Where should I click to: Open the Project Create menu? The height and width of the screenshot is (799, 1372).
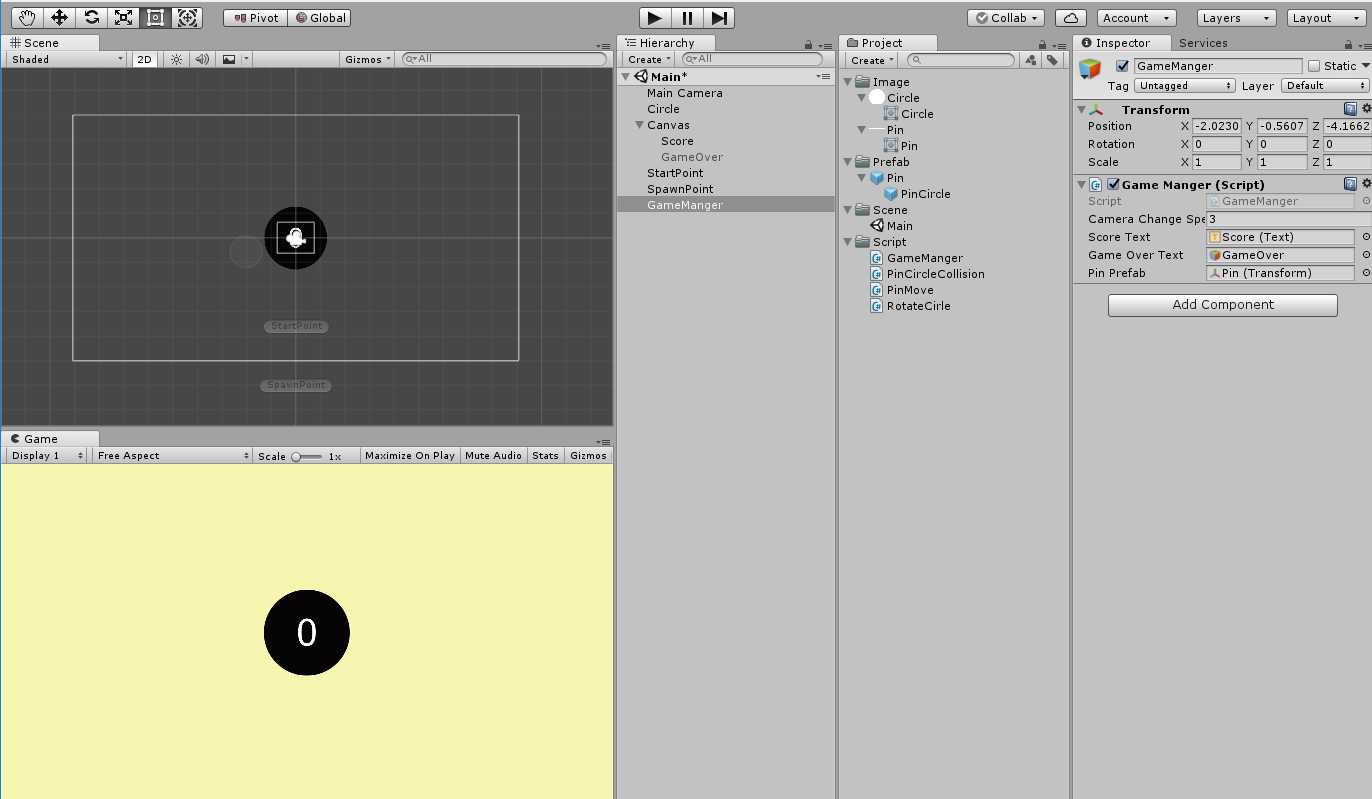click(x=872, y=60)
